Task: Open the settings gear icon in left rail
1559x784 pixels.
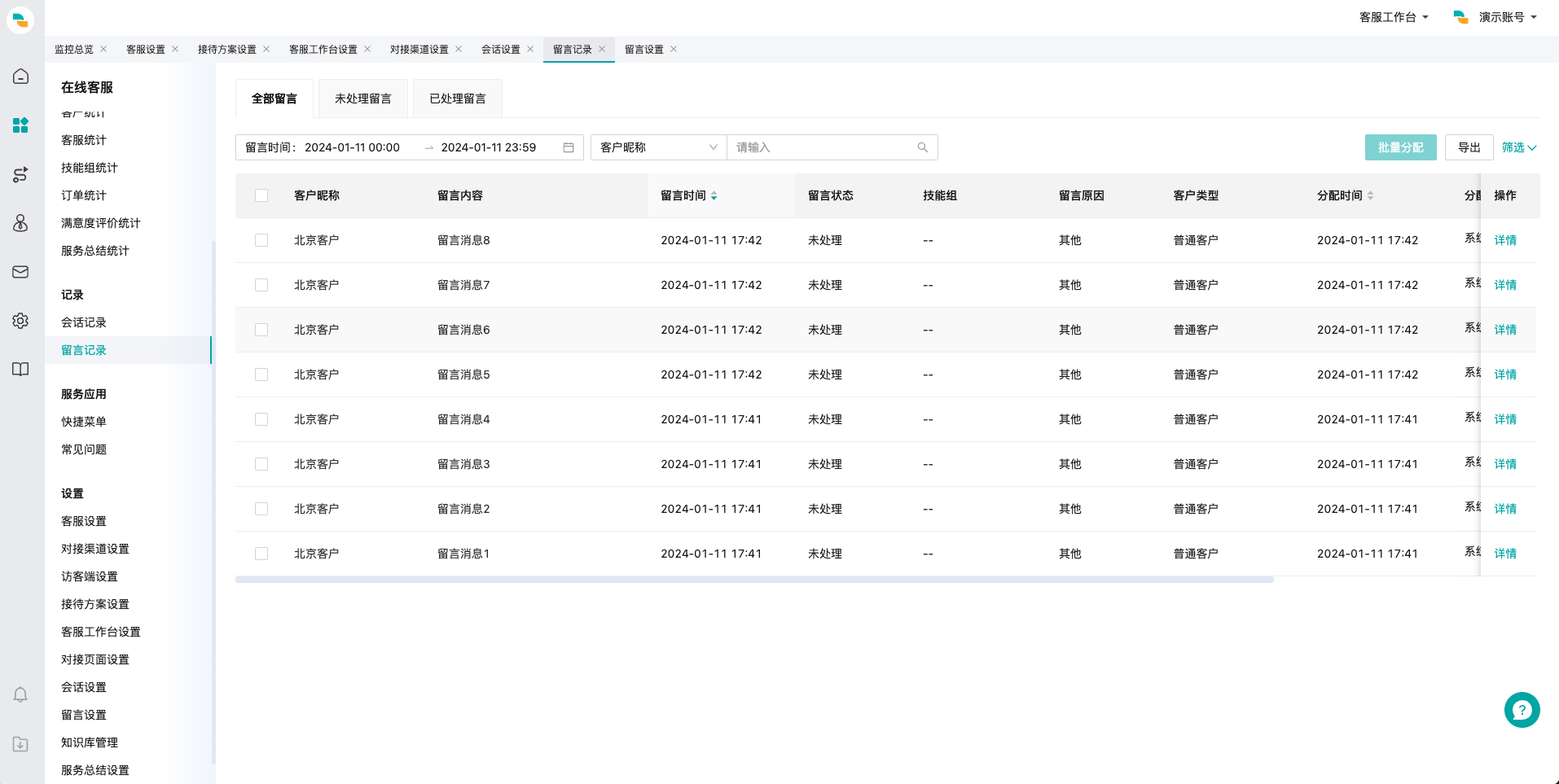Action: 20,321
